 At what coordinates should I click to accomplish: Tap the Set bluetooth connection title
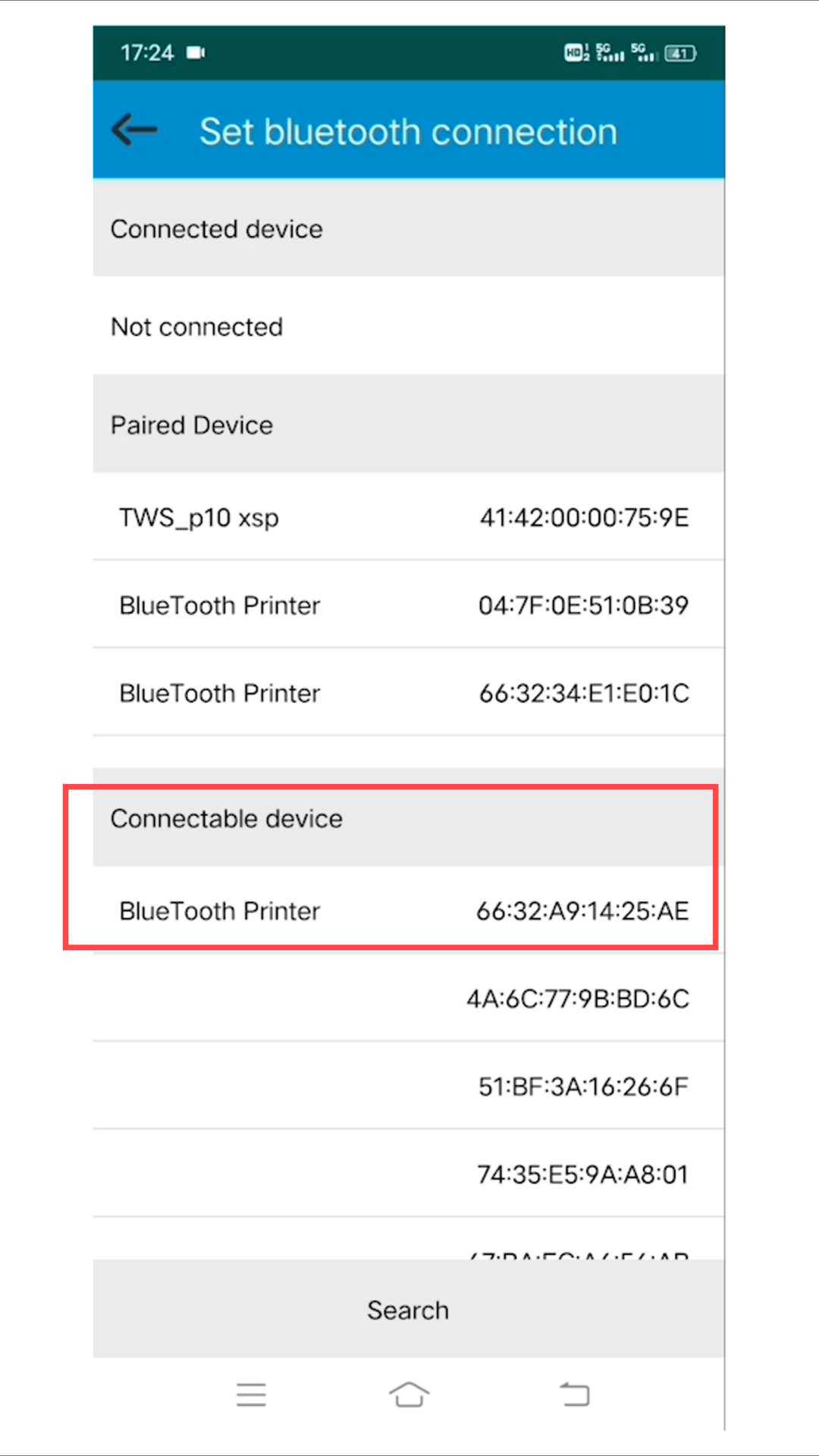coord(408,132)
